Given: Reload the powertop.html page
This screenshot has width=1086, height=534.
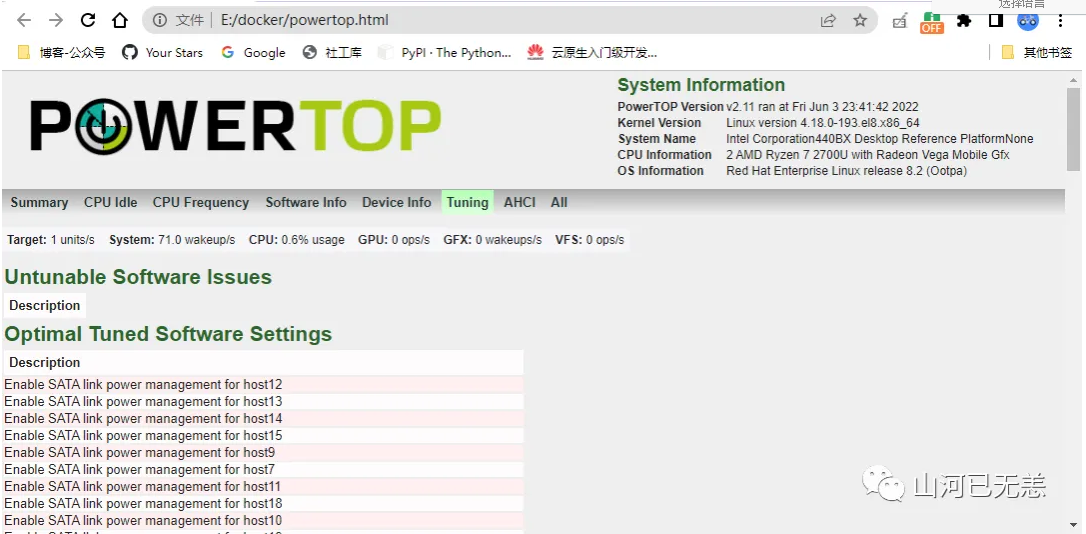Looking at the screenshot, I should [88, 20].
